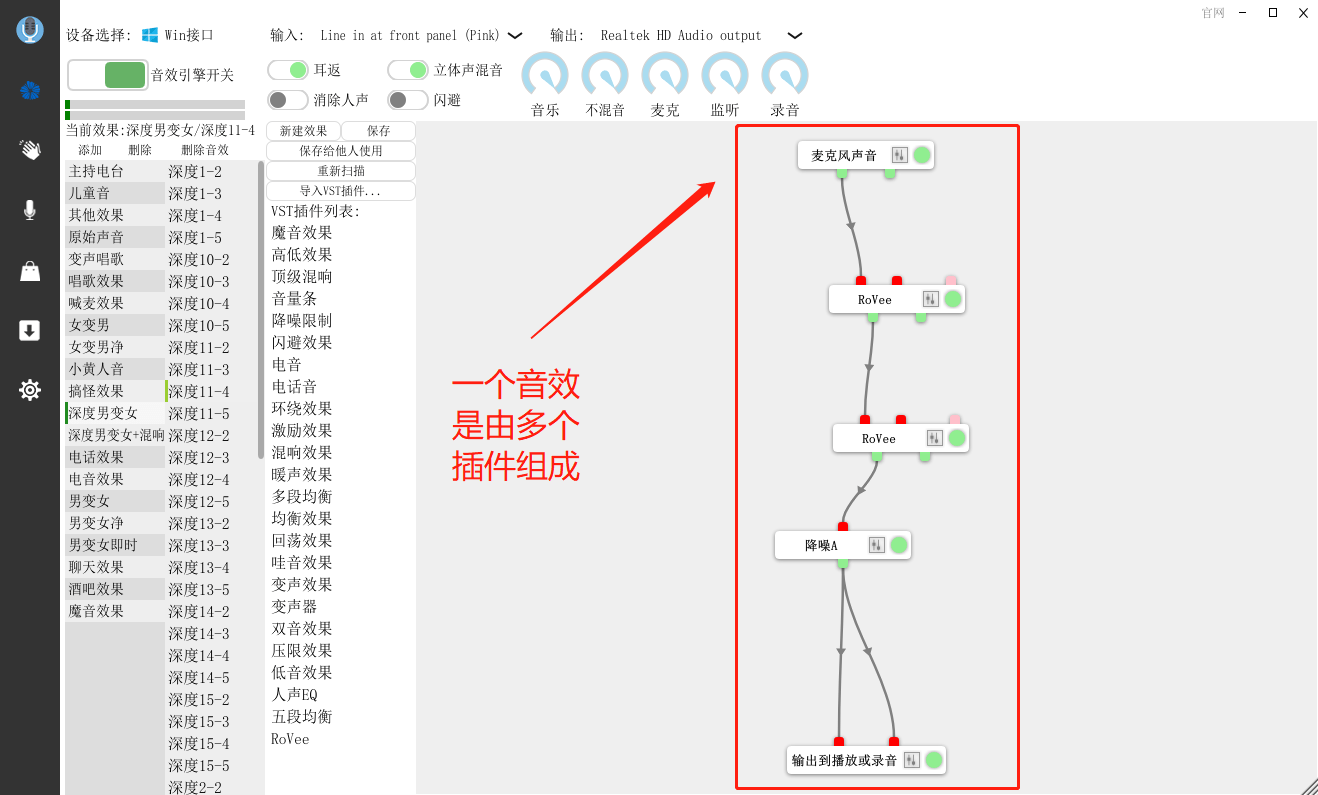The image size is (1318, 795).
Task: Select 降噪限制 in VST plugin list
Action: (302, 320)
